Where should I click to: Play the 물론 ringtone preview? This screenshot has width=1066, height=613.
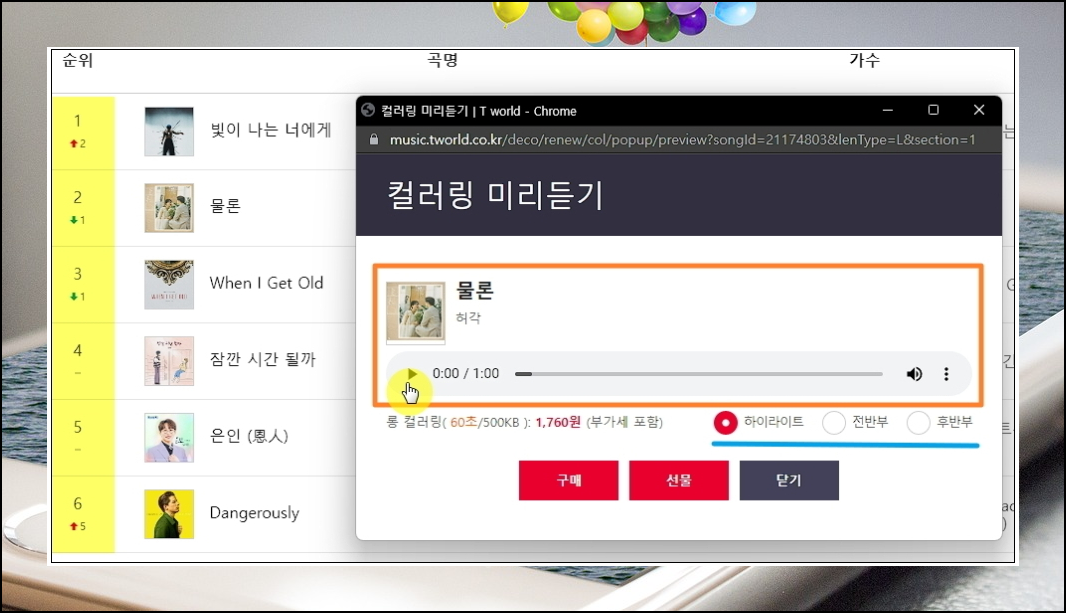tap(411, 373)
